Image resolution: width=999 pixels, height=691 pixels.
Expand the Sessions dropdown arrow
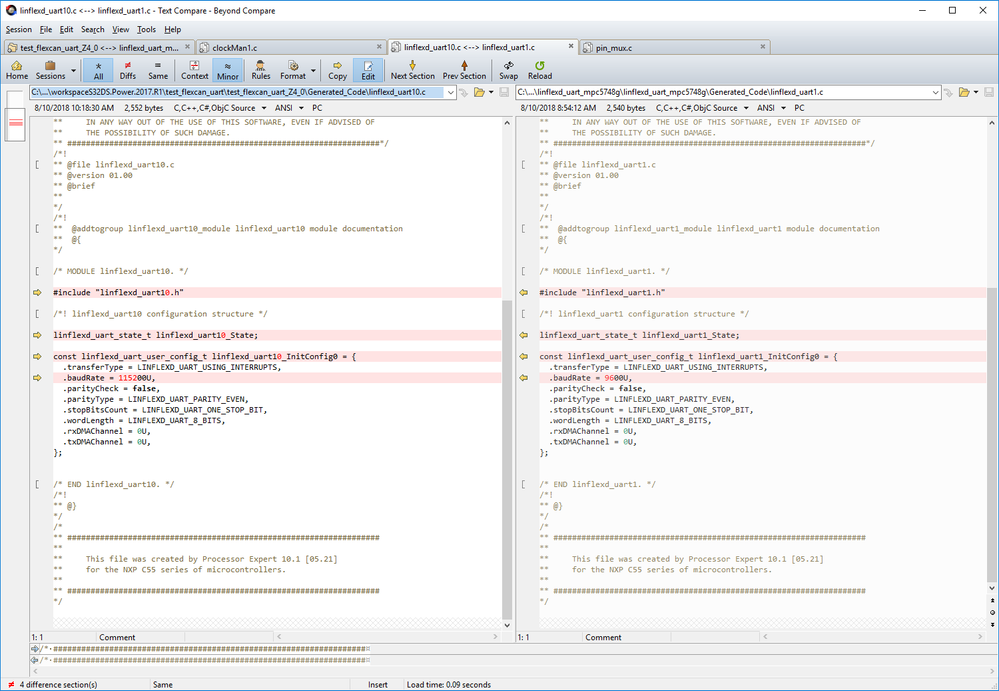[x=73, y=70]
